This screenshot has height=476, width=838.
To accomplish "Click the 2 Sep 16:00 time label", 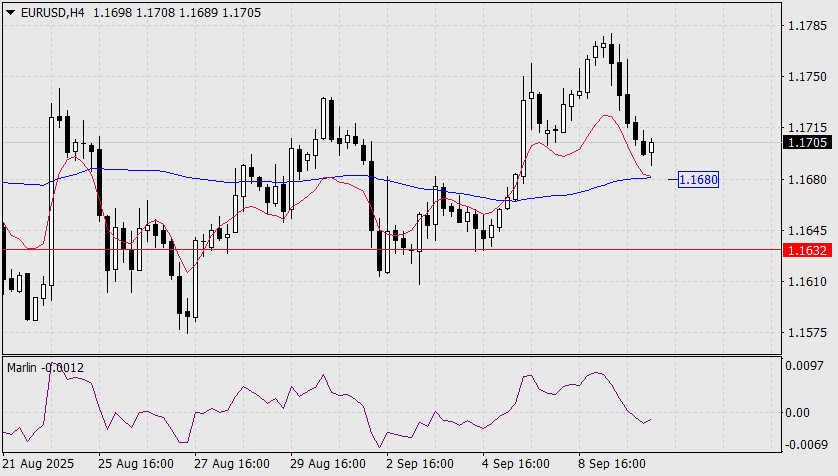I will click(x=420, y=464).
